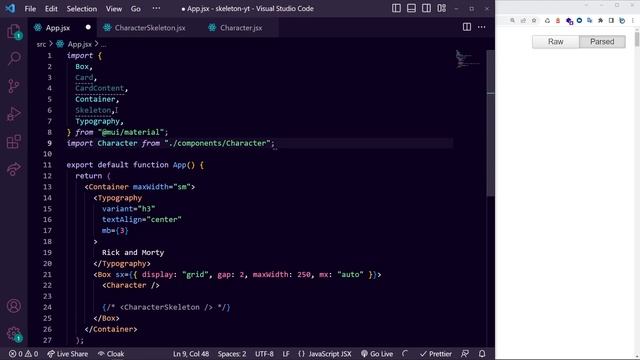Open the browser Extensions puzzle icon

tap(600, 20)
